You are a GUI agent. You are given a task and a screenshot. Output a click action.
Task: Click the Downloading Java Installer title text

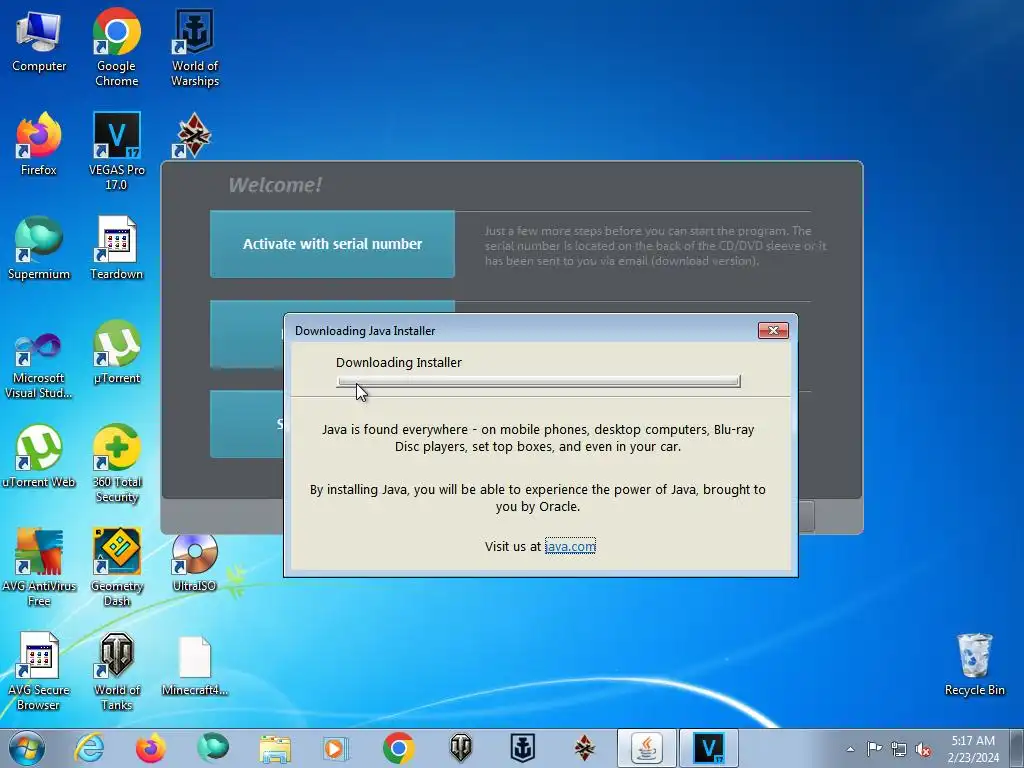(x=365, y=330)
